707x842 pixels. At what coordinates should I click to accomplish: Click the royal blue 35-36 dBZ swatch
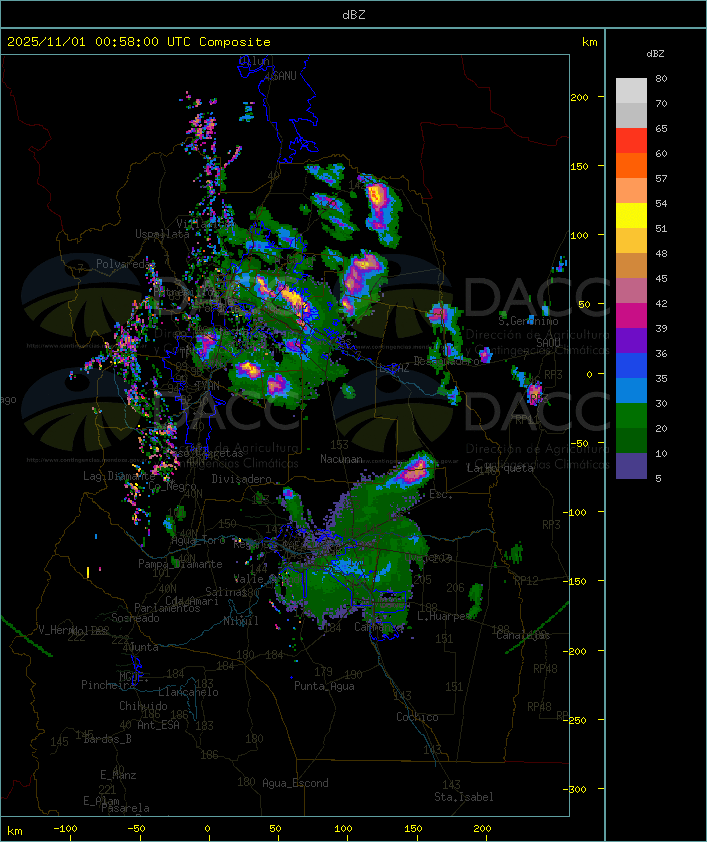pyautogui.click(x=631, y=366)
